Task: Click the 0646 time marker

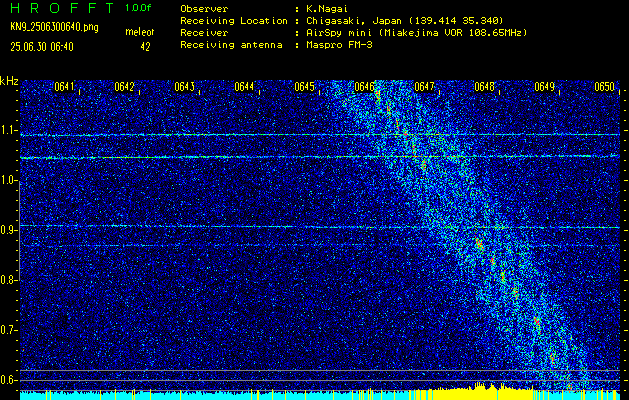Action: click(x=365, y=87)
